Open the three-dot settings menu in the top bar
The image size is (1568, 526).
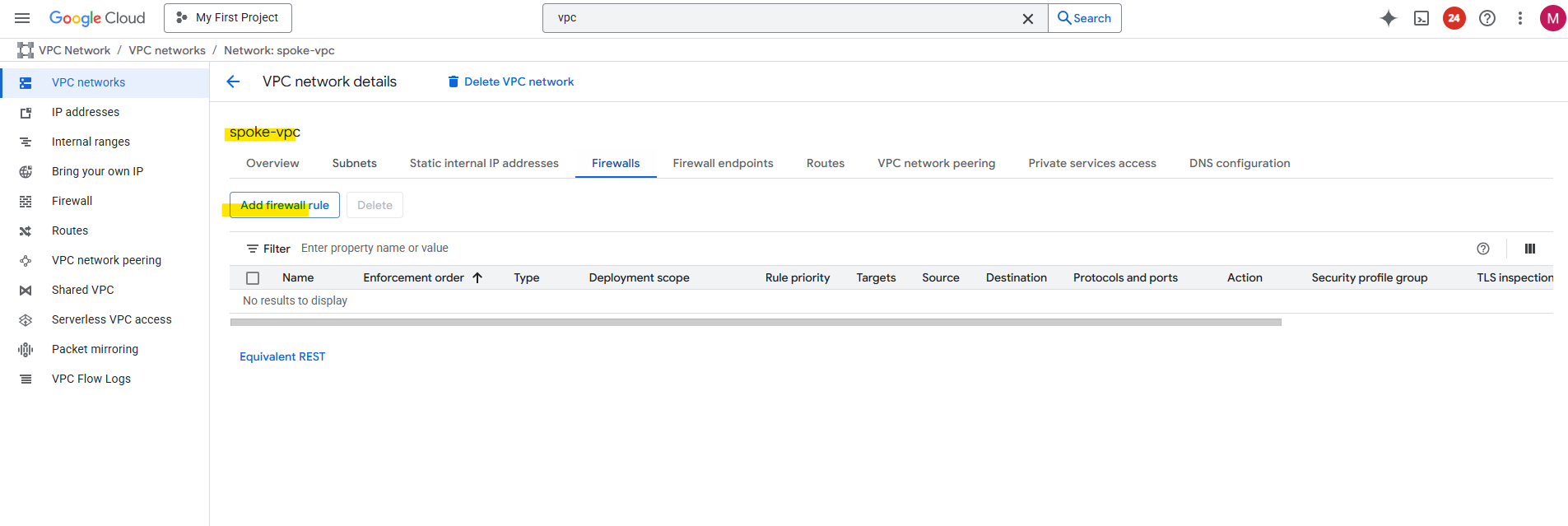coord(1519,18)
